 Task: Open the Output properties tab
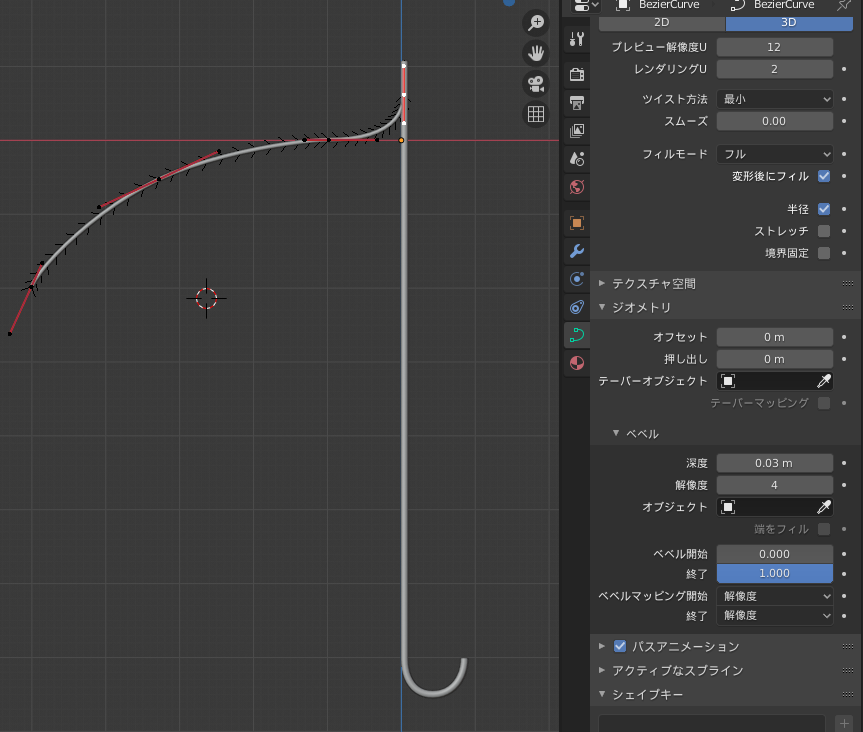tap(577, 103)
